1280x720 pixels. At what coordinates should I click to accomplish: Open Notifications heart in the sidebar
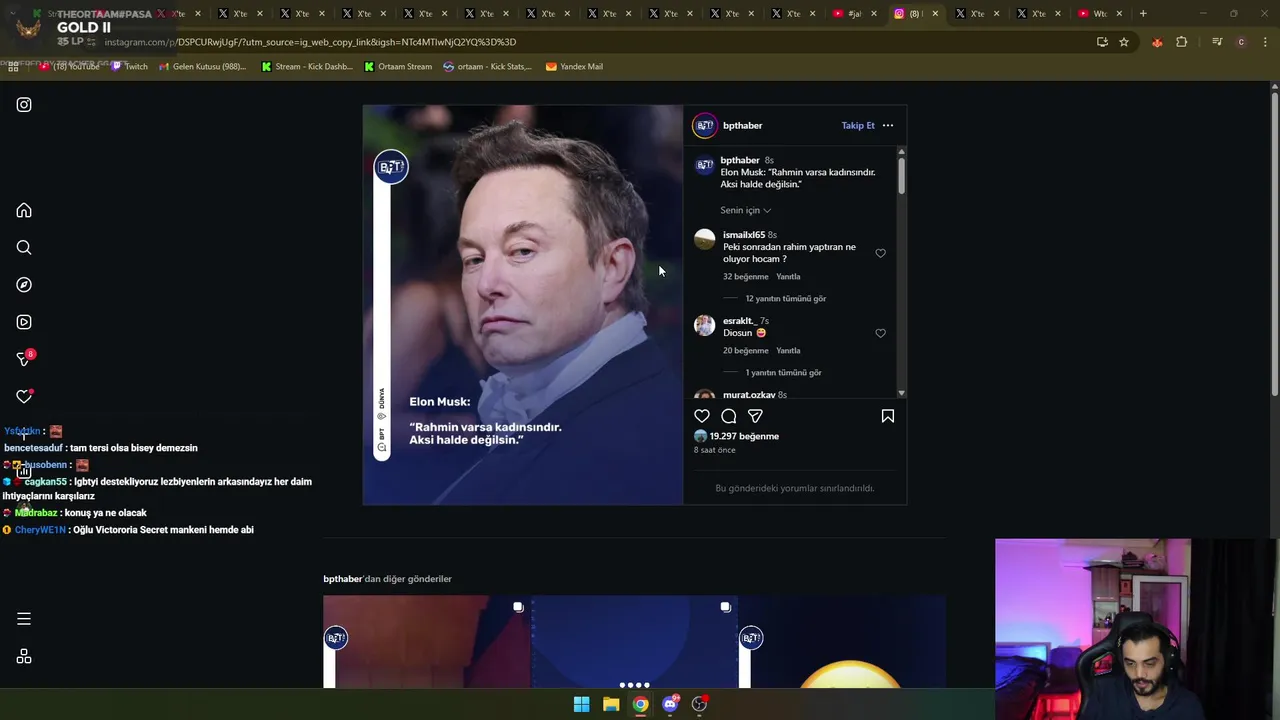click(24, 396)
